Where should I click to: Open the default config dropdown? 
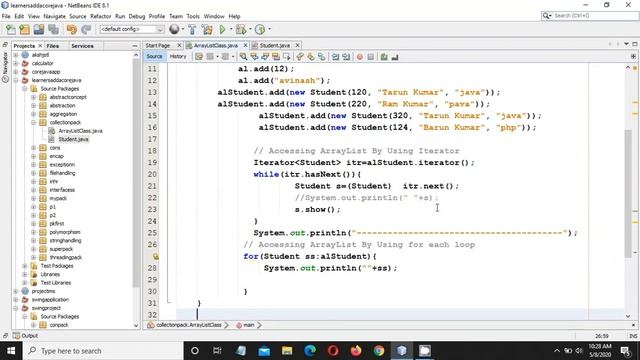[131, 29]
